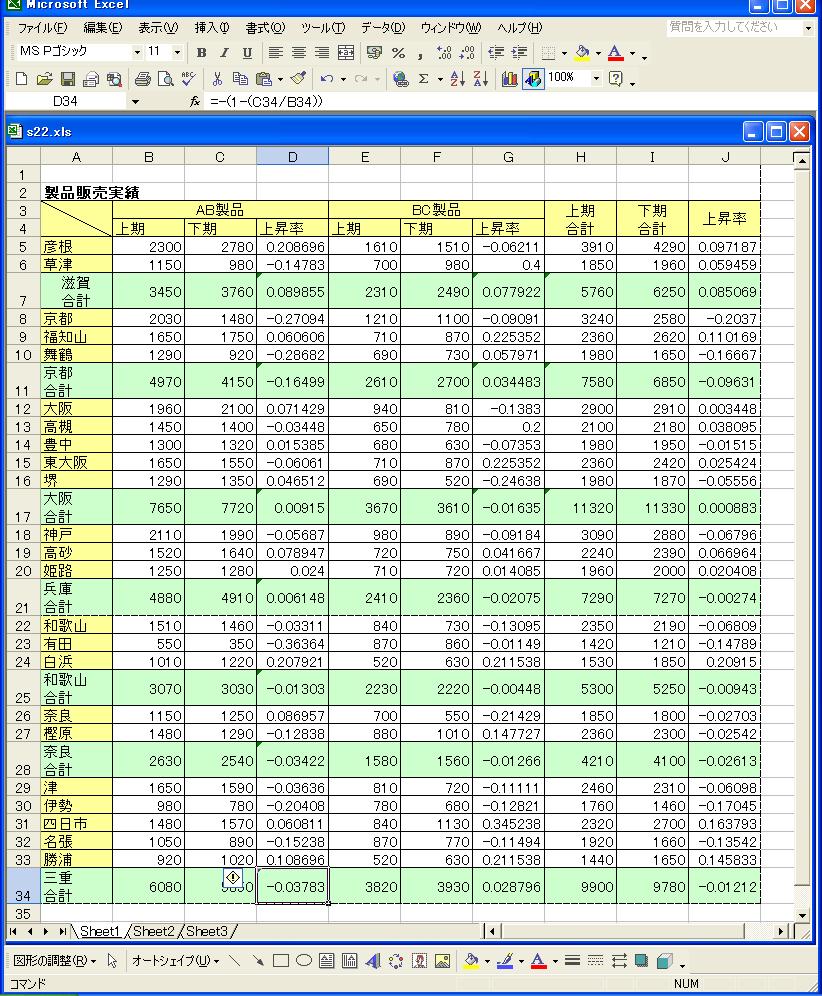822x996 pixels.
Task: Increase indent icon
Action: 520,53
